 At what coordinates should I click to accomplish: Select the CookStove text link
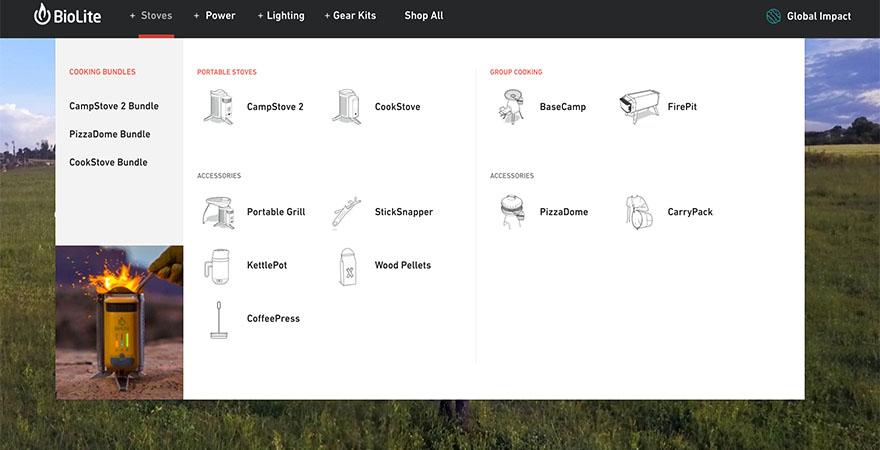point(397,107)
